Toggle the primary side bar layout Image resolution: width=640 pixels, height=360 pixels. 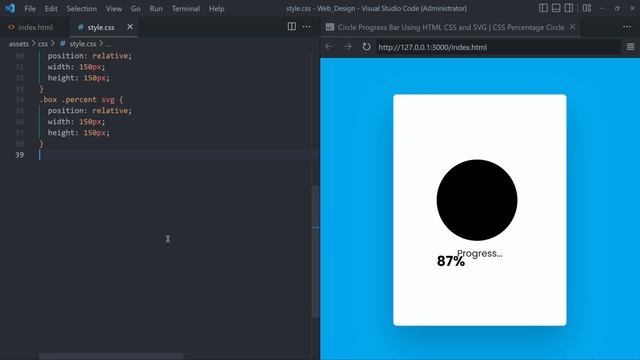point(543,8)
